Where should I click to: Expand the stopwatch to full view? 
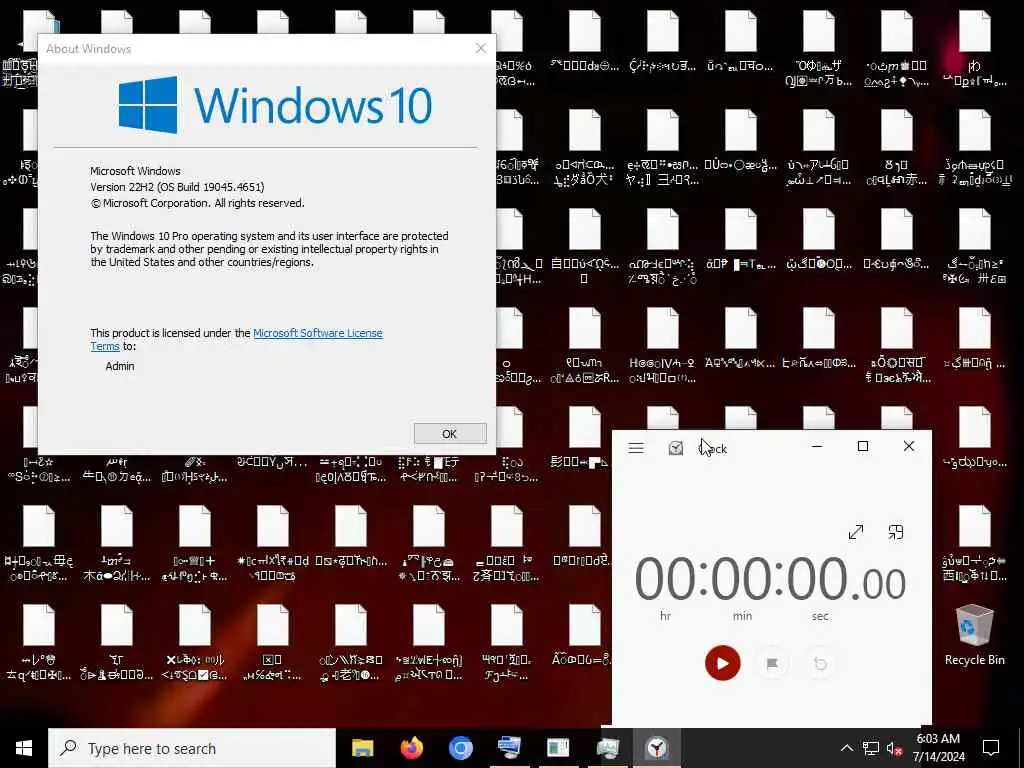(x=856, y=532)
